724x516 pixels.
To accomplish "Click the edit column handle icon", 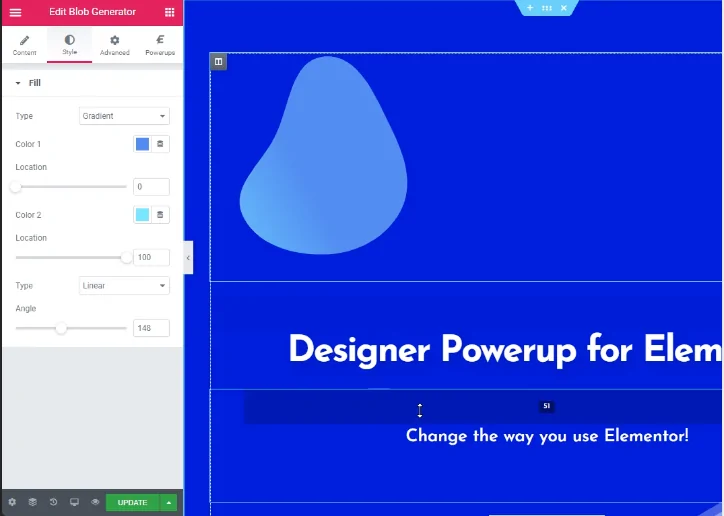I will [219, 62].
